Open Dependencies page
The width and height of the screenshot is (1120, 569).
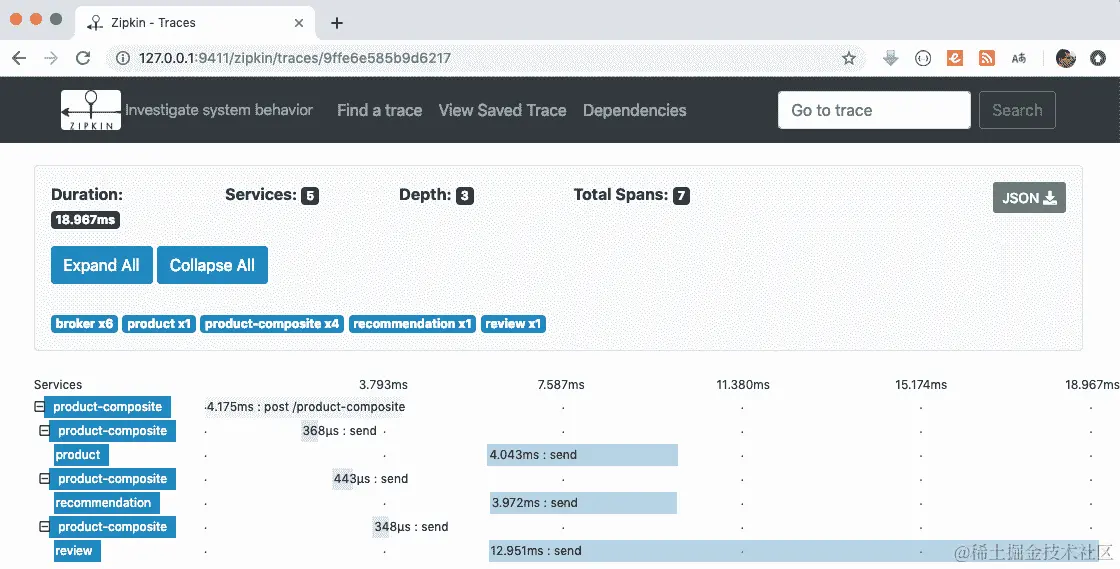[x=634, y=110]
